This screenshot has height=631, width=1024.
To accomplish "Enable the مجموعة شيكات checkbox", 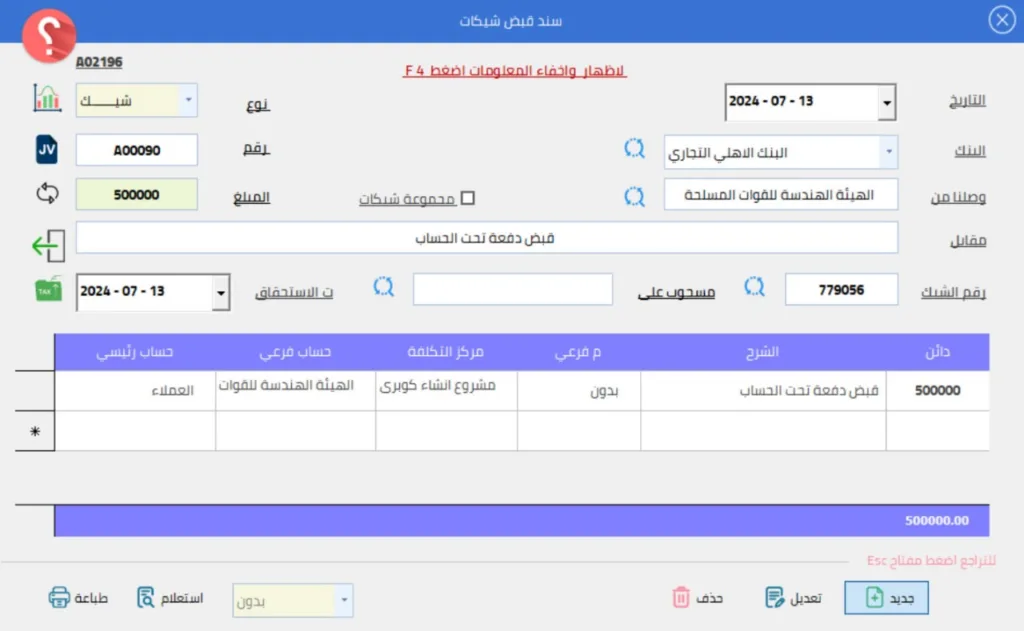I will 467,198.
